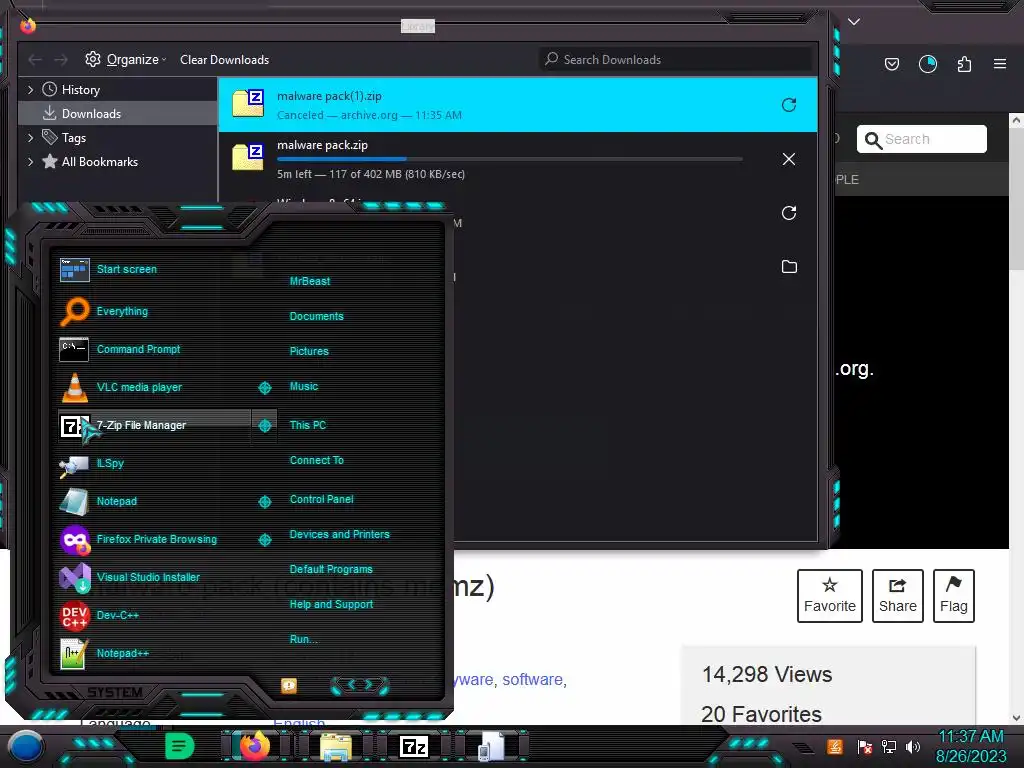Open Help and Support

pyautogui.click(x=331, y=605)
